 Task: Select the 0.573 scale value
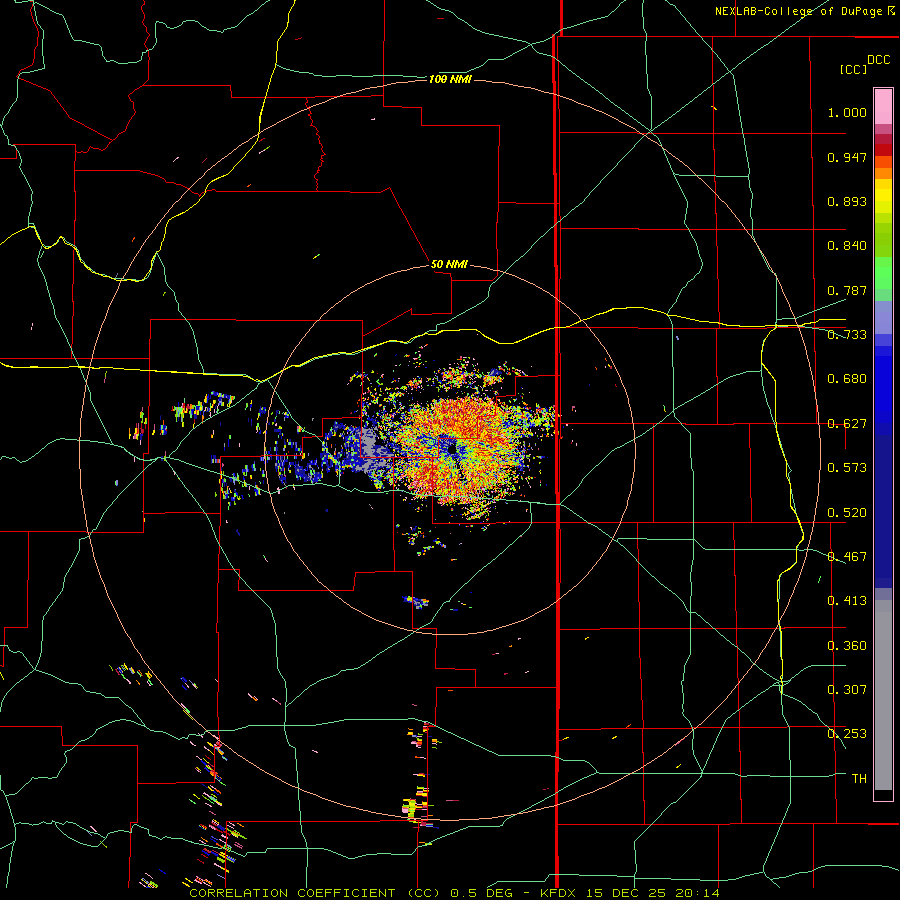pos(847,468)
